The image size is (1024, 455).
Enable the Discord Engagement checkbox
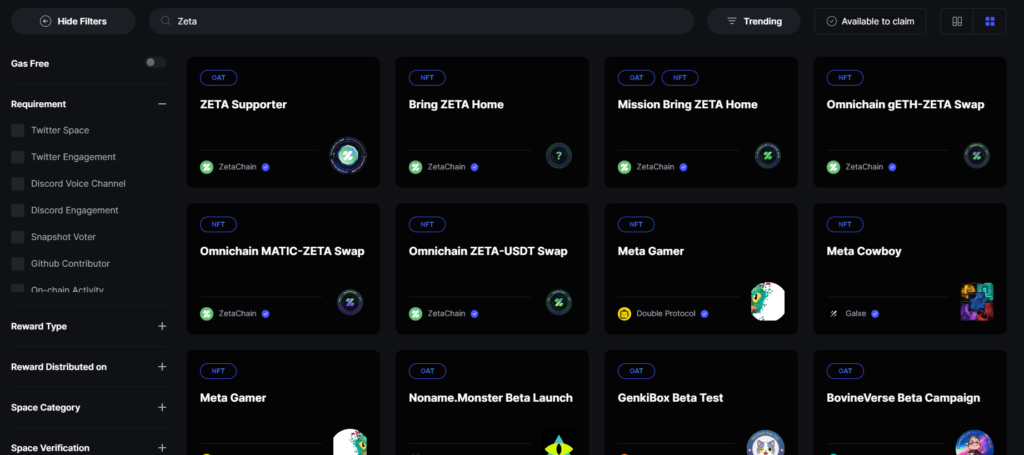click(18, 210)
